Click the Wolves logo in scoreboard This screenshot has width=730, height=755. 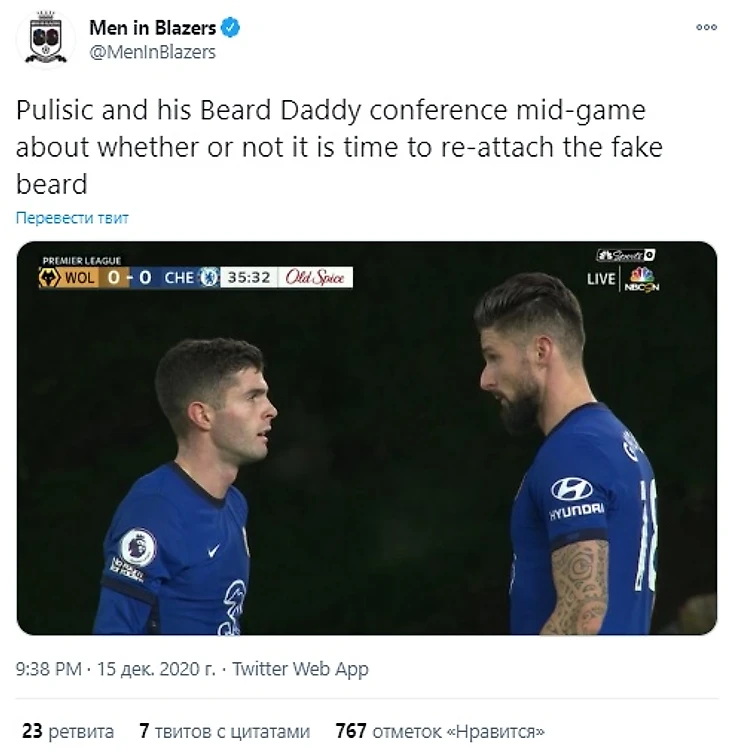pyautogui.click(x=49, y=278)
